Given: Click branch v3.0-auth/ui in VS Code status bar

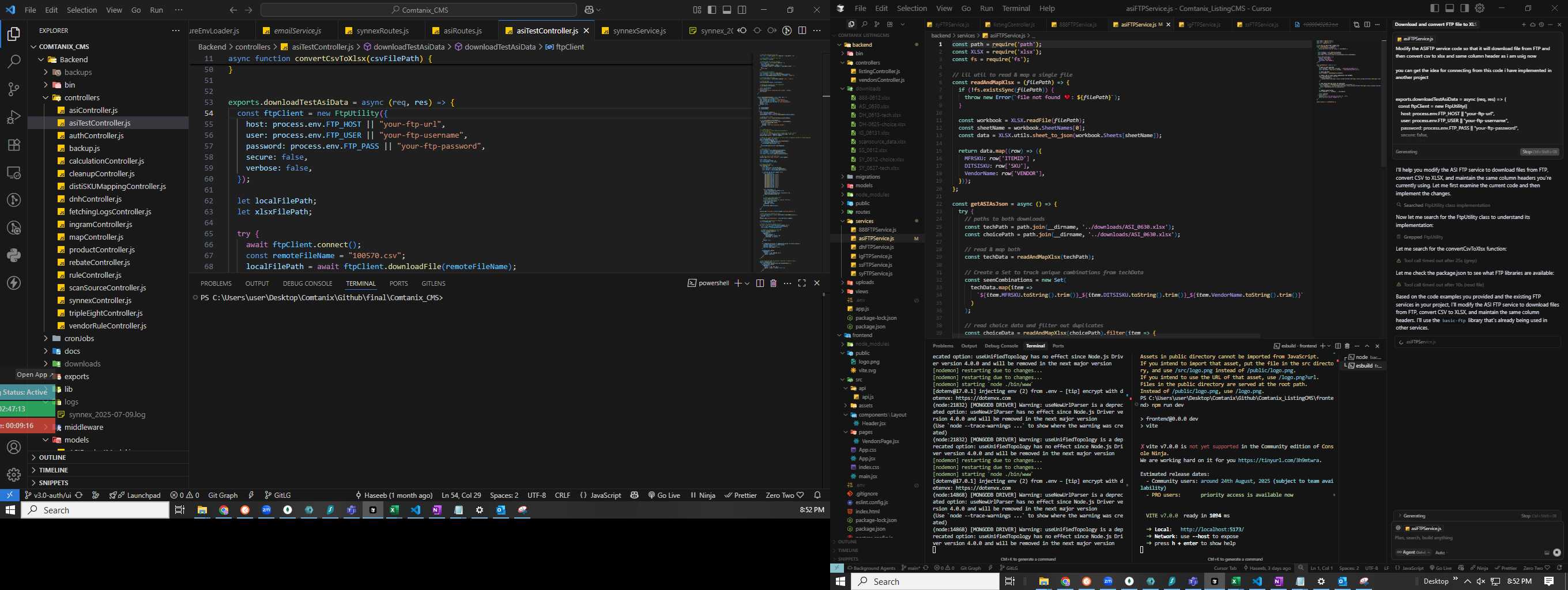Looking at the screenshot, I should 48,495.
